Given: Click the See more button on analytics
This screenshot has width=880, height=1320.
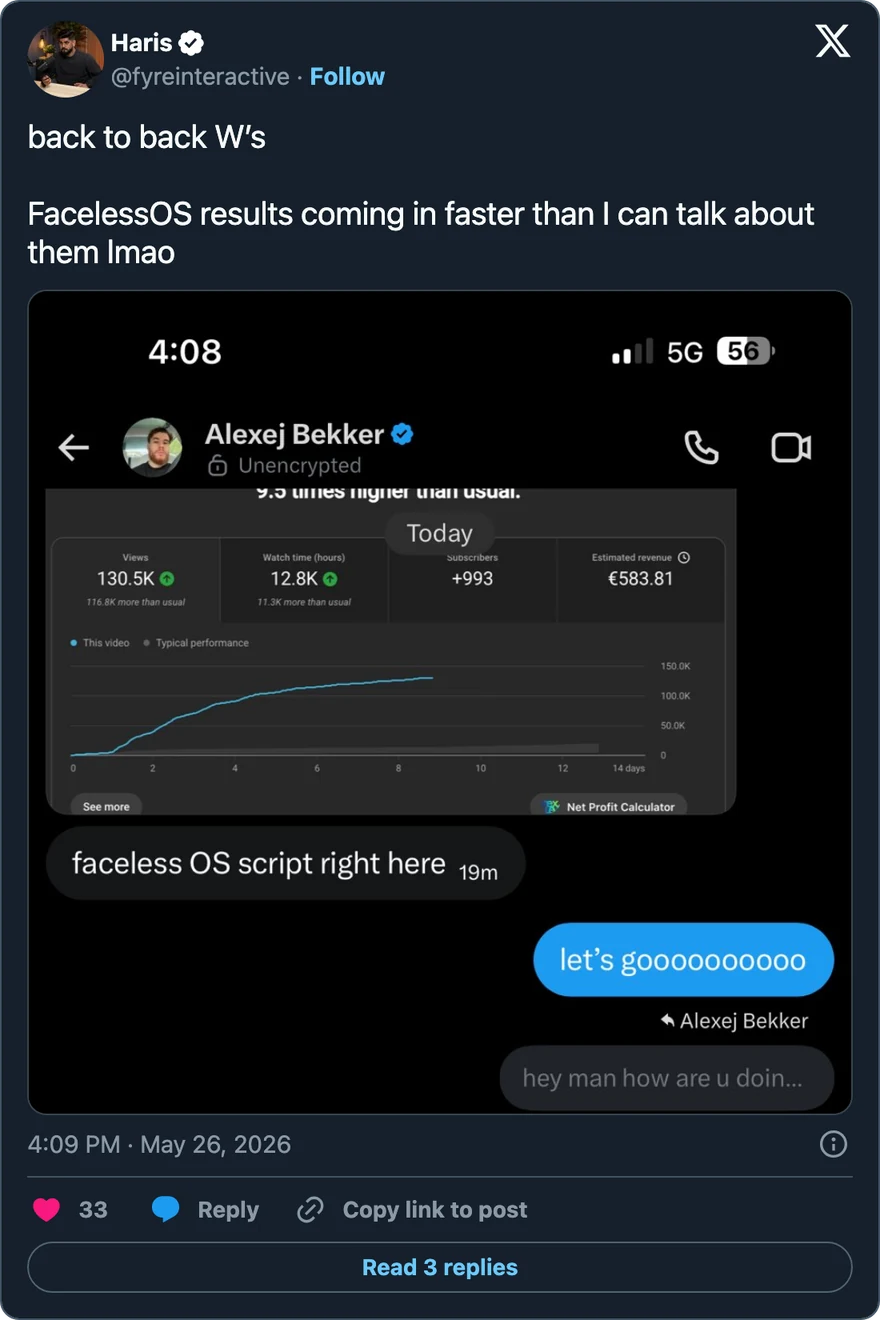Looking at the screenshot, I should [106, 806].
